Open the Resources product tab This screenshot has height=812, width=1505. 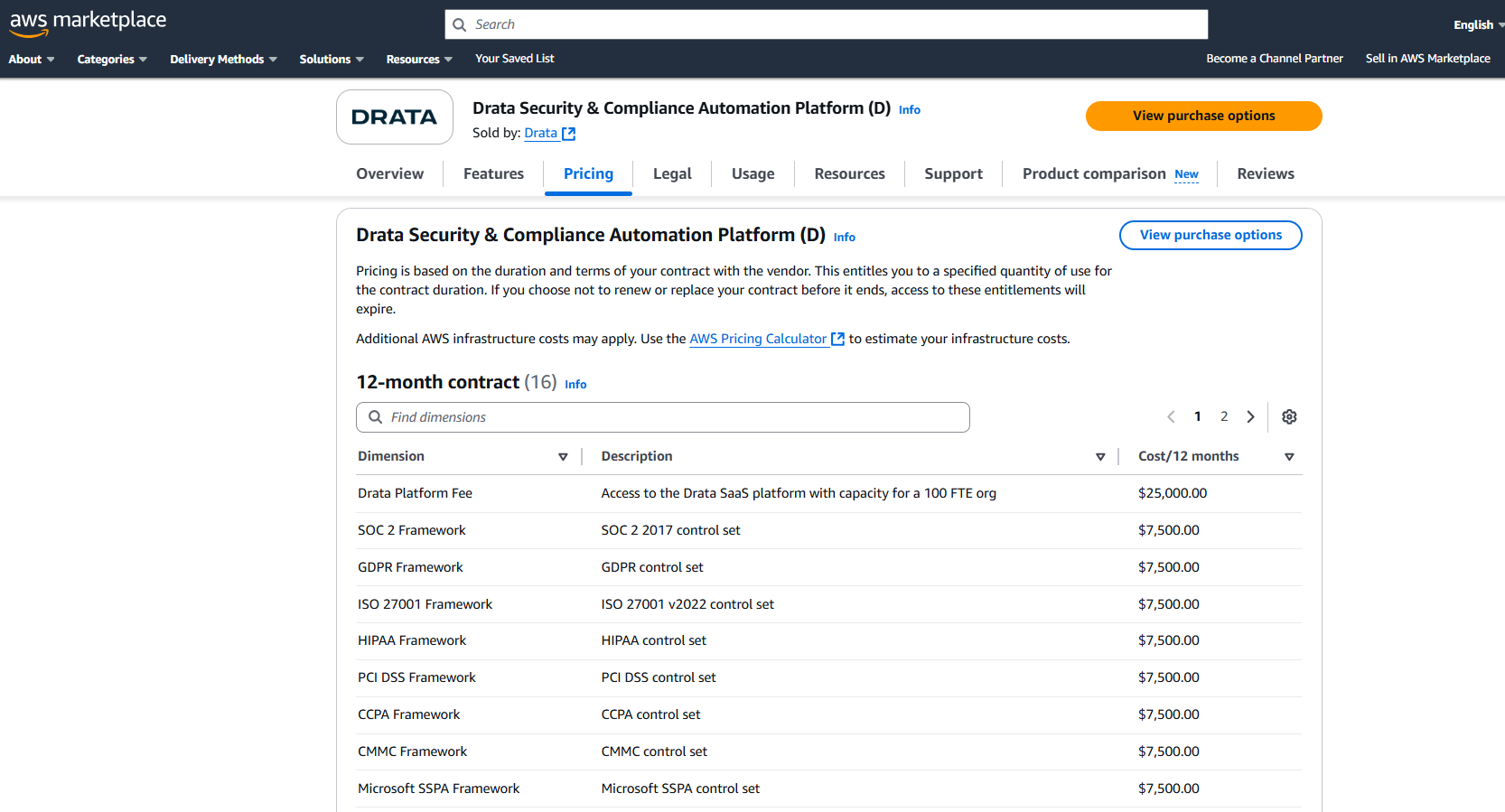(849, 173)
